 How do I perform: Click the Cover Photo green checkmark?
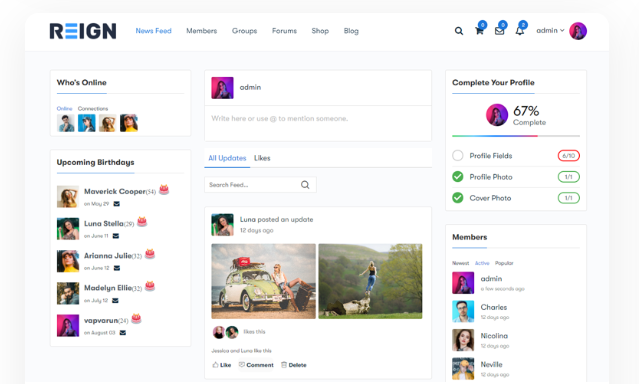[458, 198]
